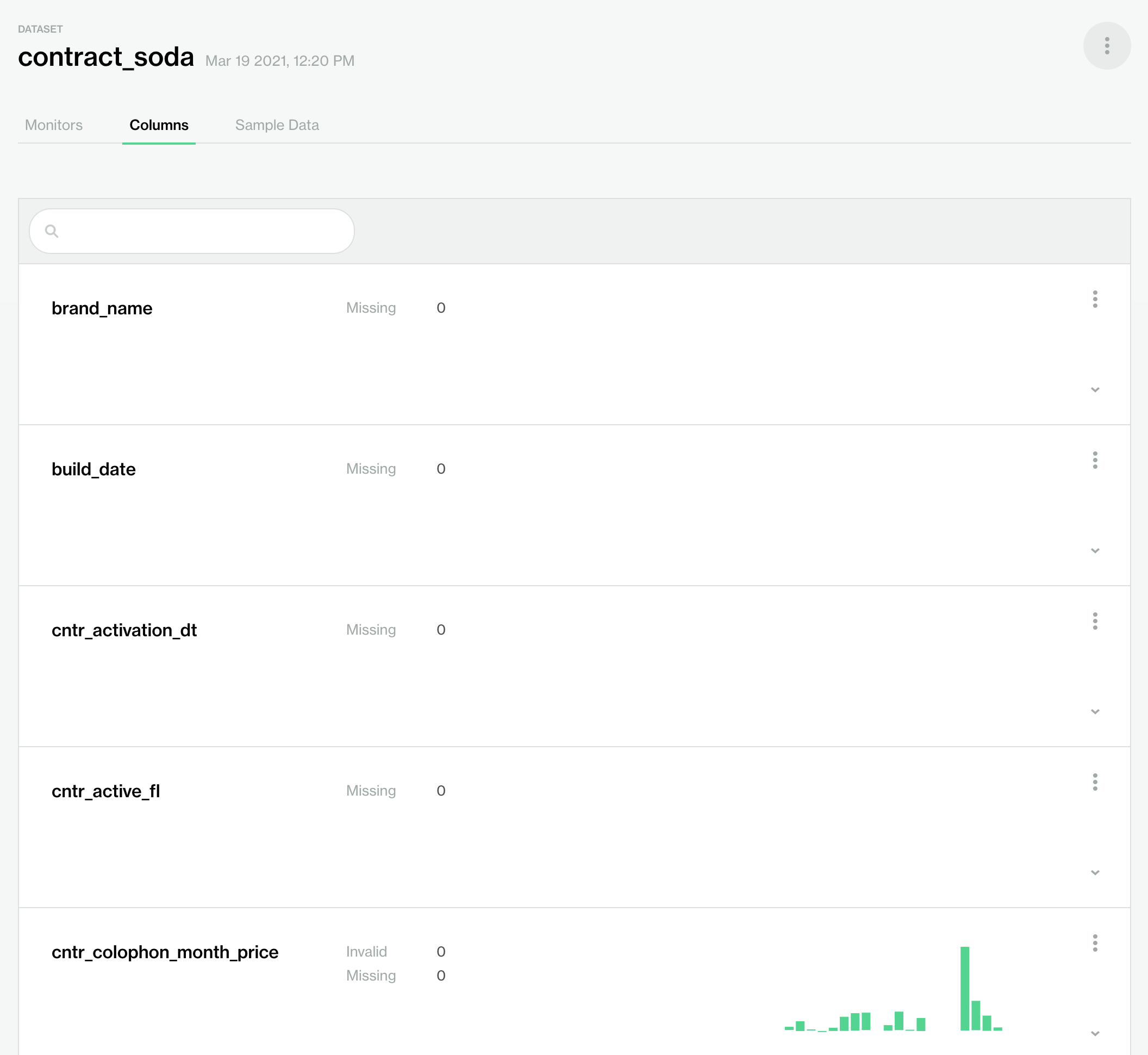Open the cntr_activation_dt column options menu

1095,622
